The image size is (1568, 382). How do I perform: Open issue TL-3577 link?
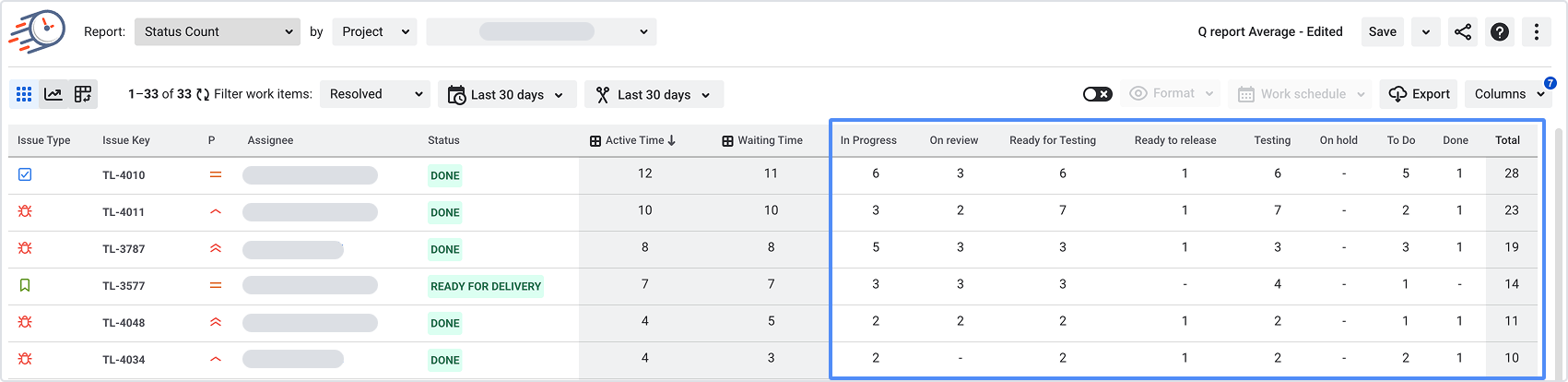(x=124, y=286)
